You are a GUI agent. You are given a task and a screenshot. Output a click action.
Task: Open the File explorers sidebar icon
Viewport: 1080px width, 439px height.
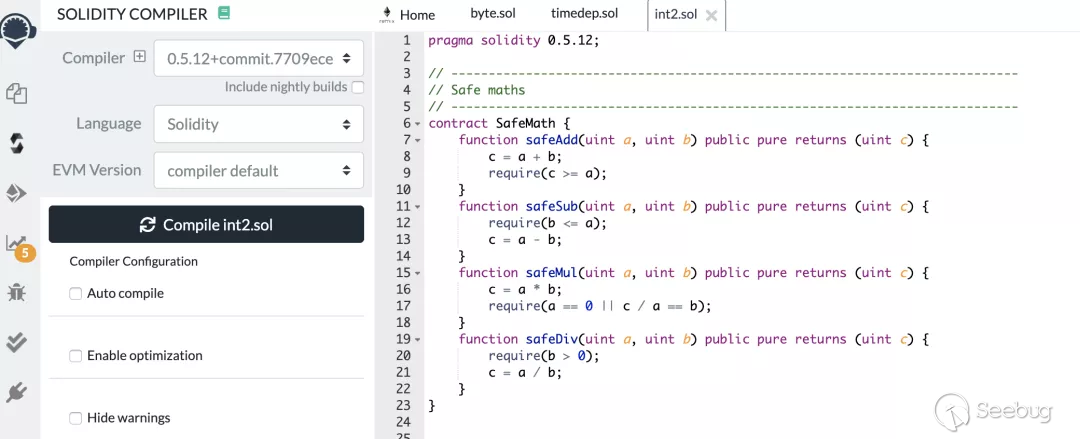[x=16, y=93]
